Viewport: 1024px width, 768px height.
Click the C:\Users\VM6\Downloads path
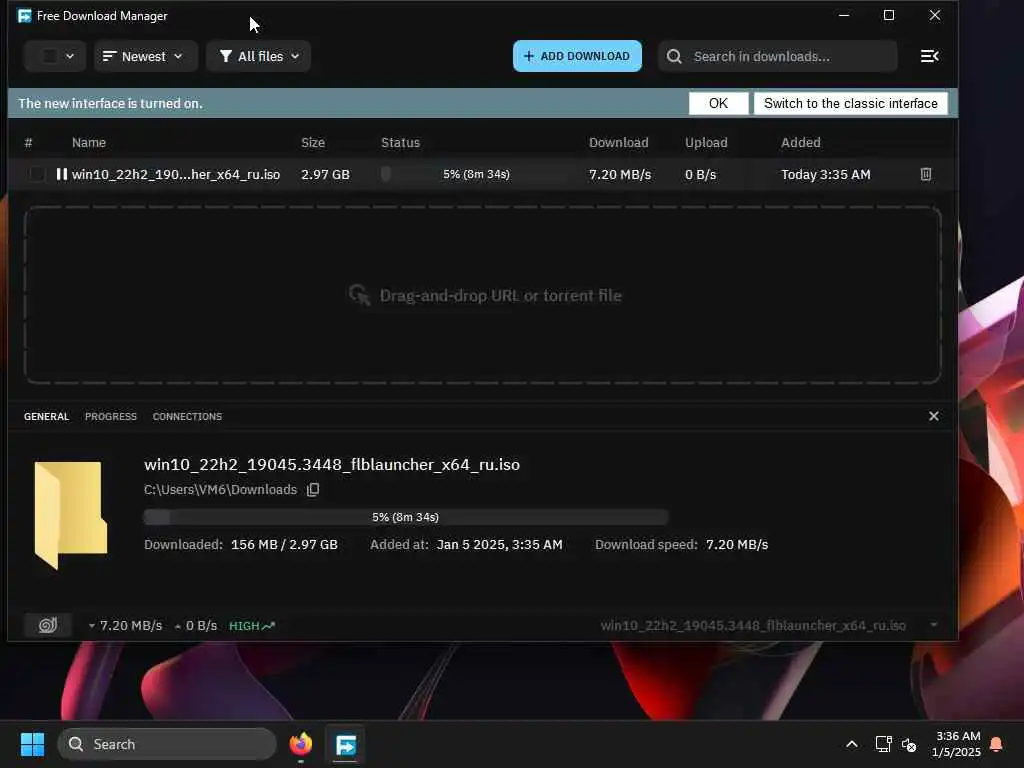220,489
